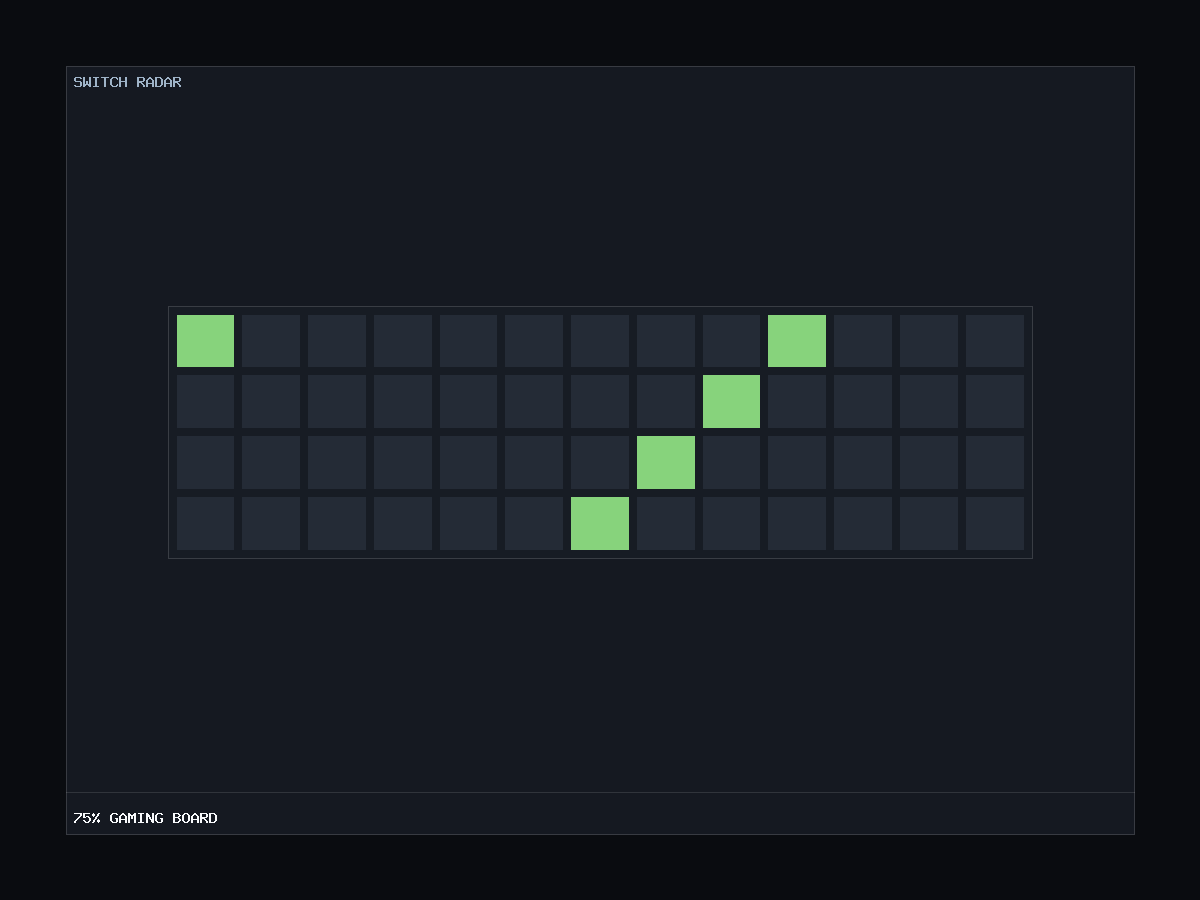
Task: Select the first key of the third row
Action: pyautogui.click(x=205, y=462)
